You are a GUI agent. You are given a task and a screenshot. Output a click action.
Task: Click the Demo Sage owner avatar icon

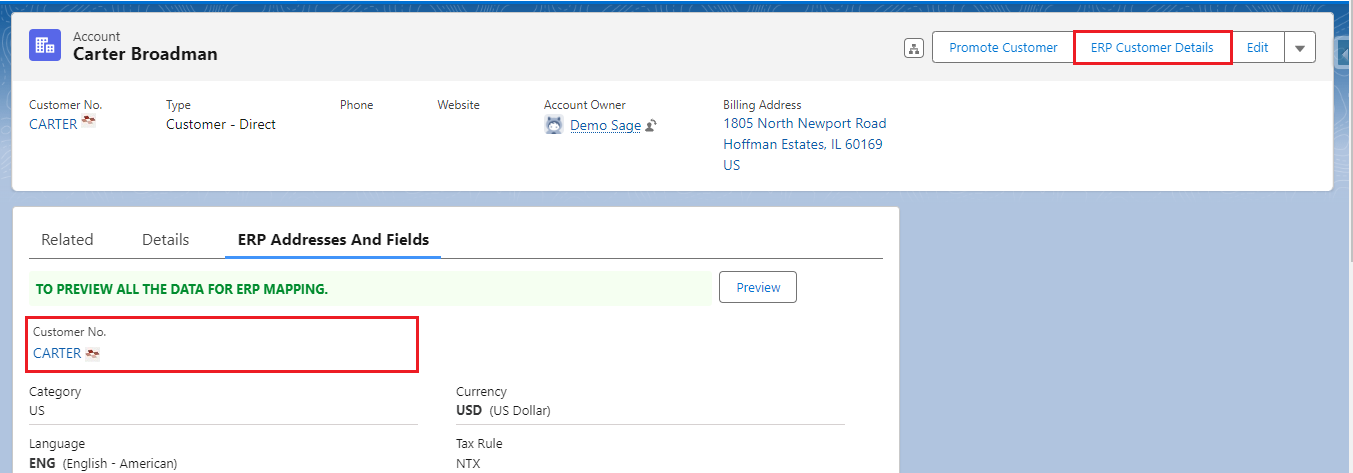pos(554,125)
